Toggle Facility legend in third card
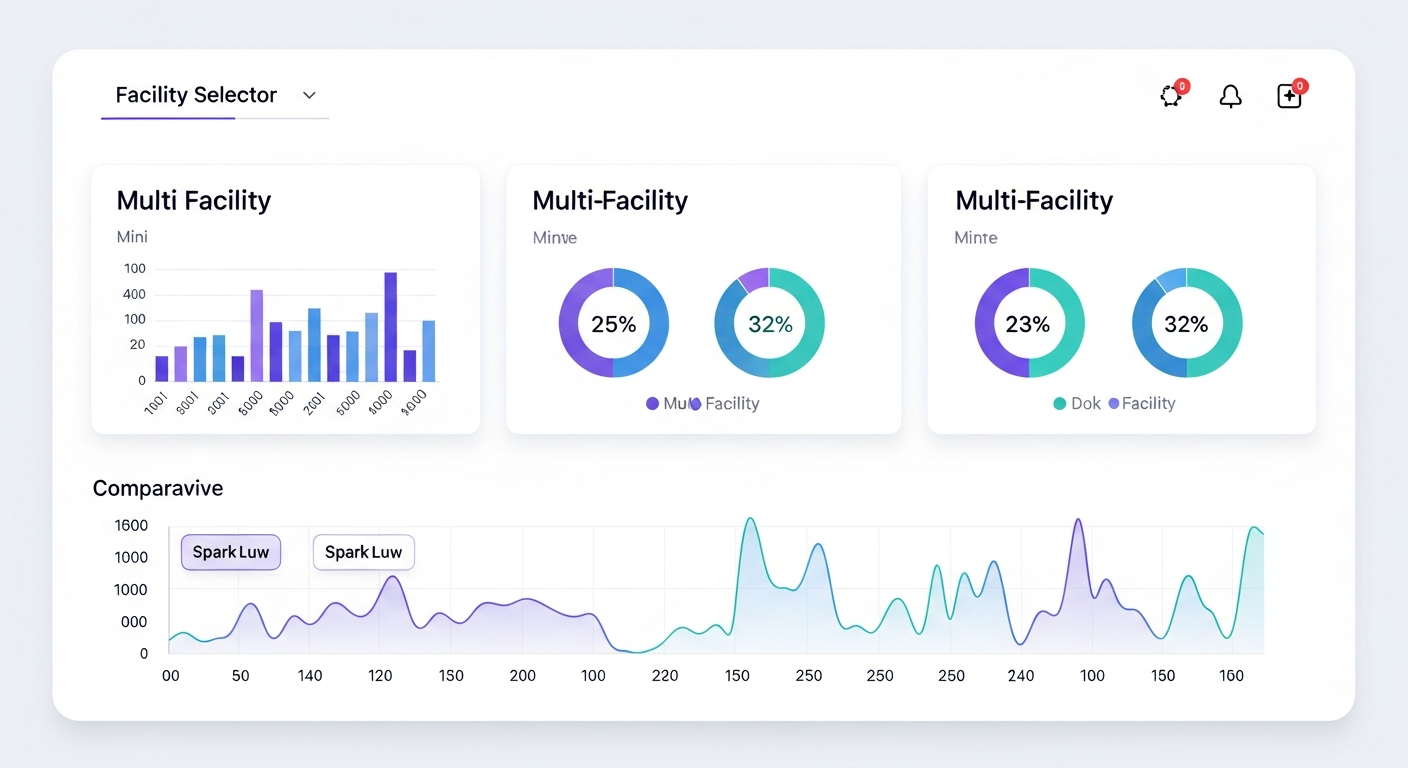The image size is (1408, 768). coord(1147,404)
